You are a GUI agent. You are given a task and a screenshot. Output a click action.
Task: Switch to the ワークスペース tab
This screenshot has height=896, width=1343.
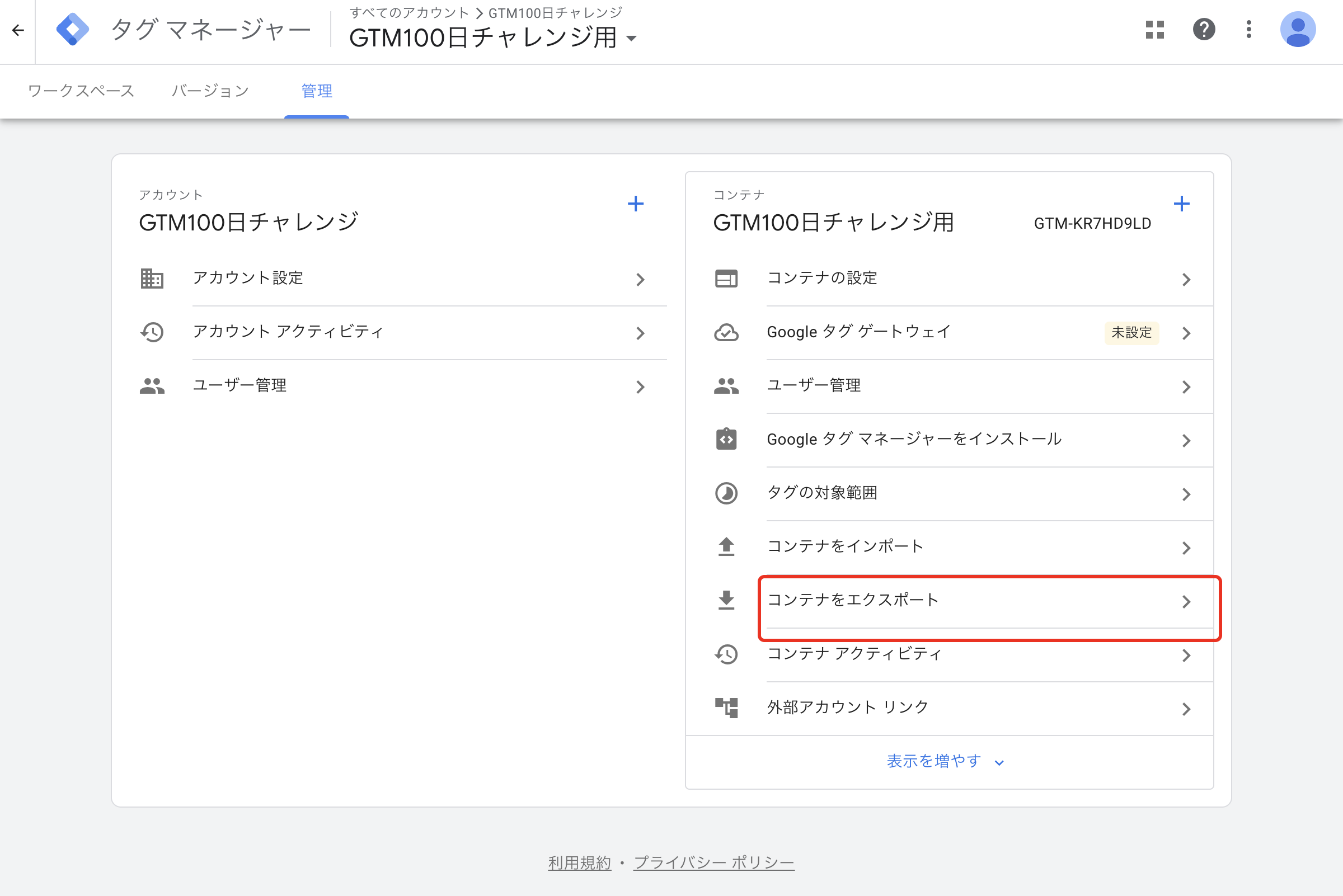click(x=81, y=91)
